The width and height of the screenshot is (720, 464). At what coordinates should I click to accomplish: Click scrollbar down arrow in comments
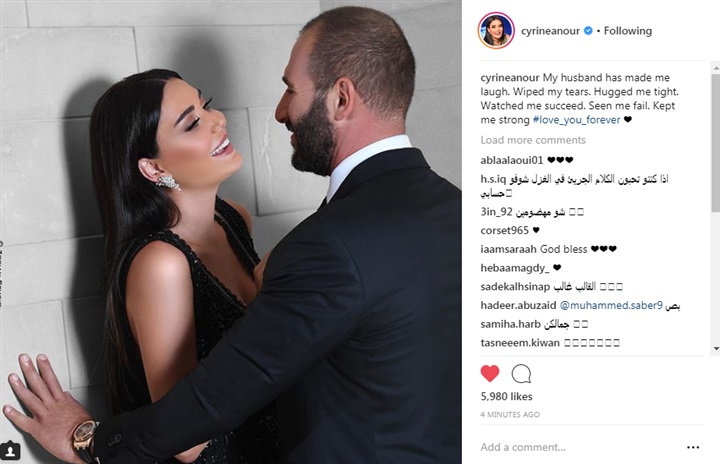click(716, 349)
